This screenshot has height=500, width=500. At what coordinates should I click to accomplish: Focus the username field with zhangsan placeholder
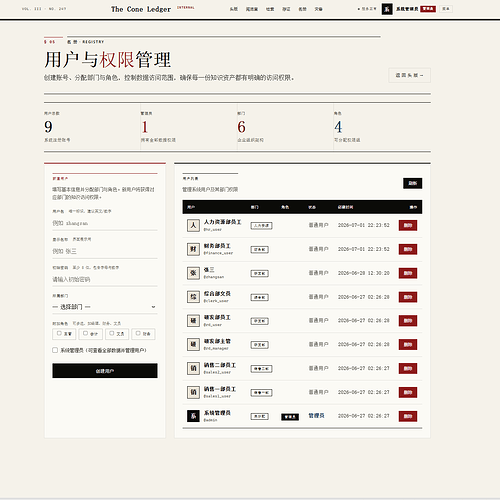[x=105, y=223]
